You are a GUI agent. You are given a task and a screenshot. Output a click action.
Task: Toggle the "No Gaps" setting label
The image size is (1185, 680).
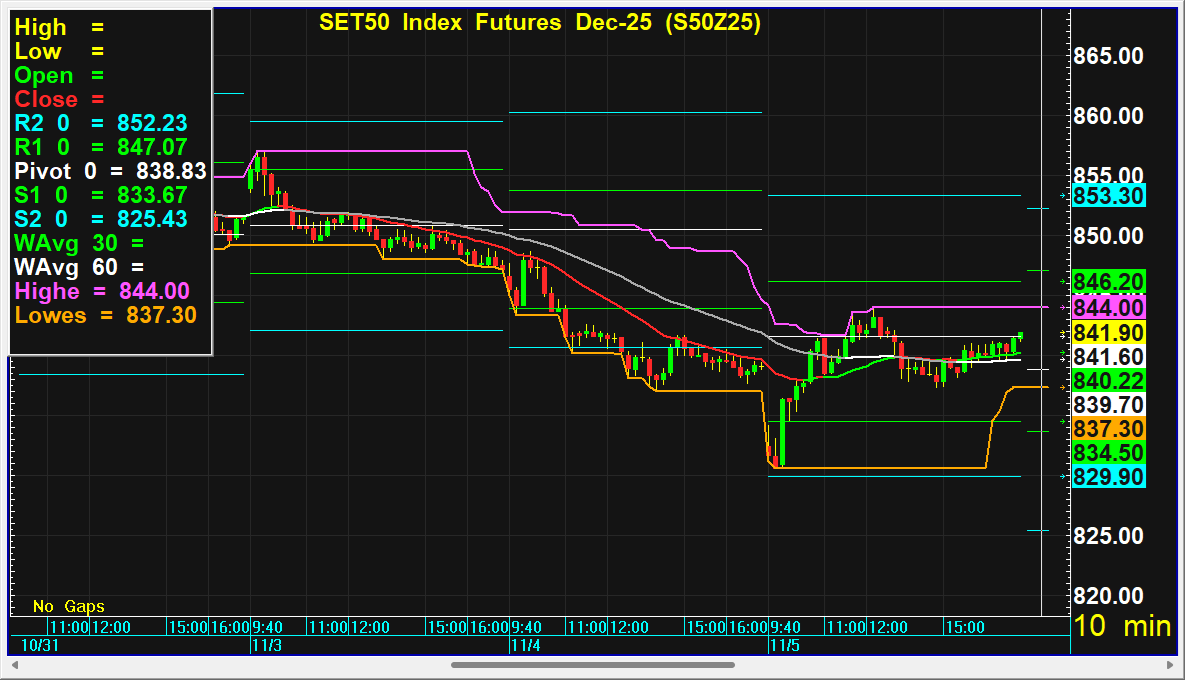68,606
